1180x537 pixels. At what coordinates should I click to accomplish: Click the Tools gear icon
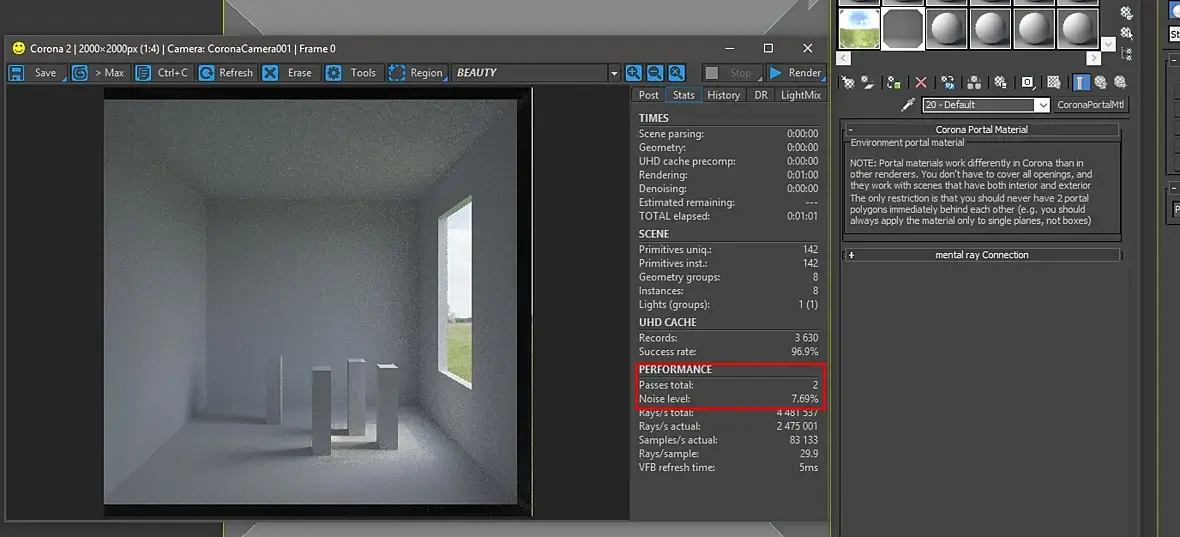click(x=333, y=73)
